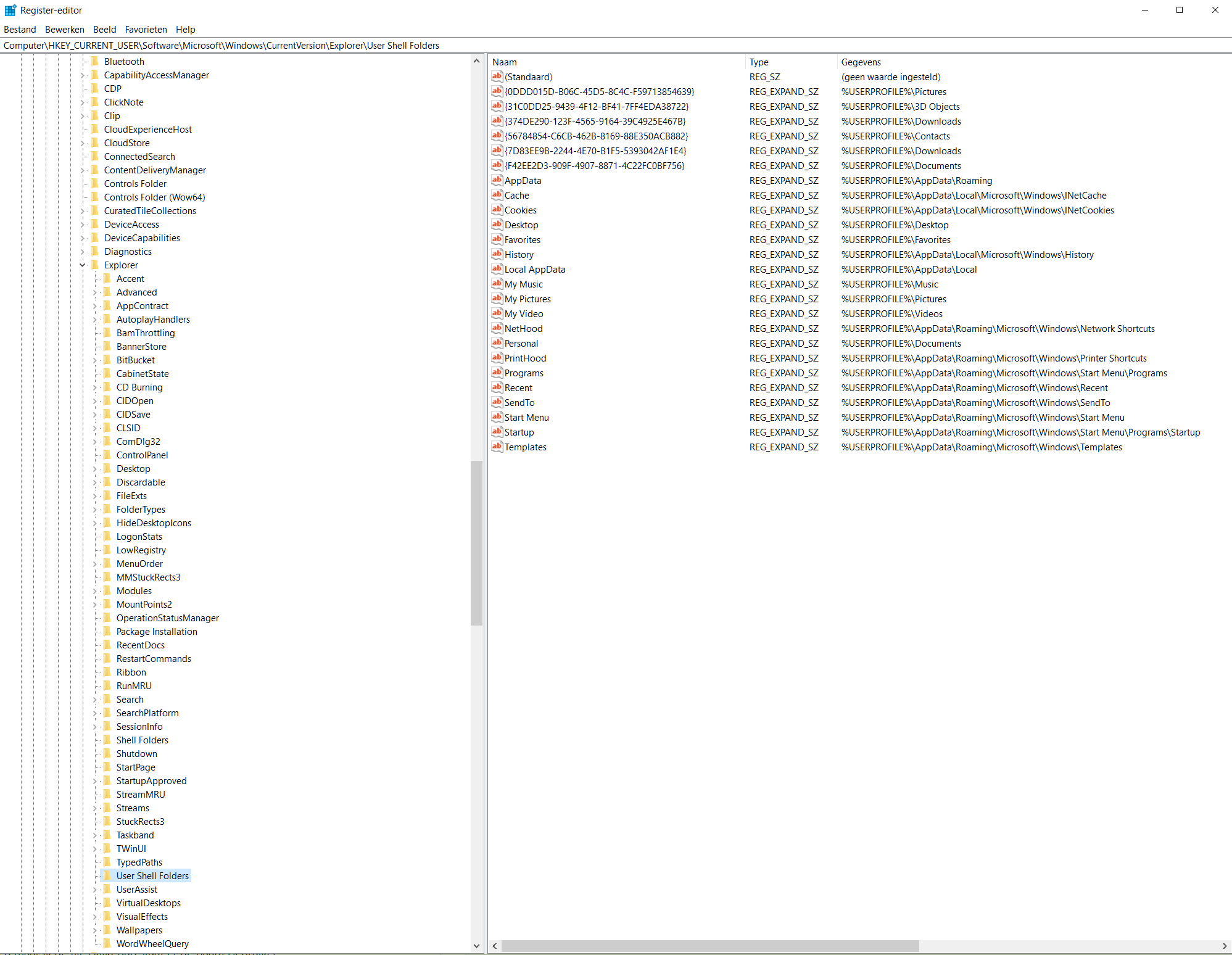Screen dimensions: 1232x955
Task: Click the ab icon beside My Music value
Action: click(497, 284)
